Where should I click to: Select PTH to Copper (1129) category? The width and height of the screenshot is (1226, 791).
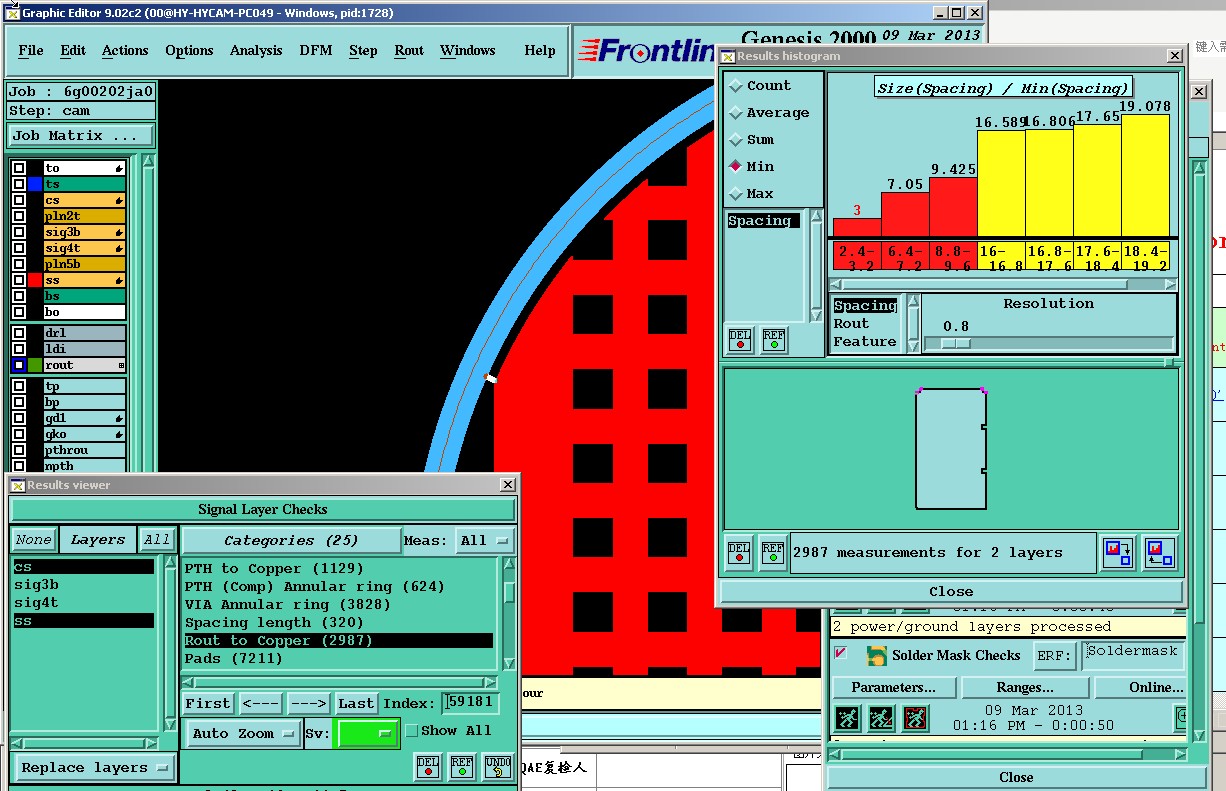[338, 569]
